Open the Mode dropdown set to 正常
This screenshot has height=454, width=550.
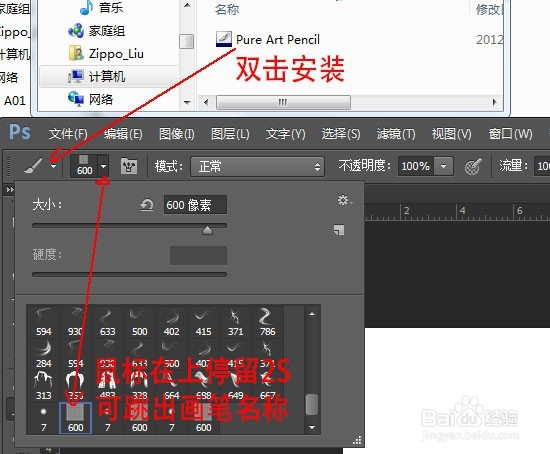257,166
